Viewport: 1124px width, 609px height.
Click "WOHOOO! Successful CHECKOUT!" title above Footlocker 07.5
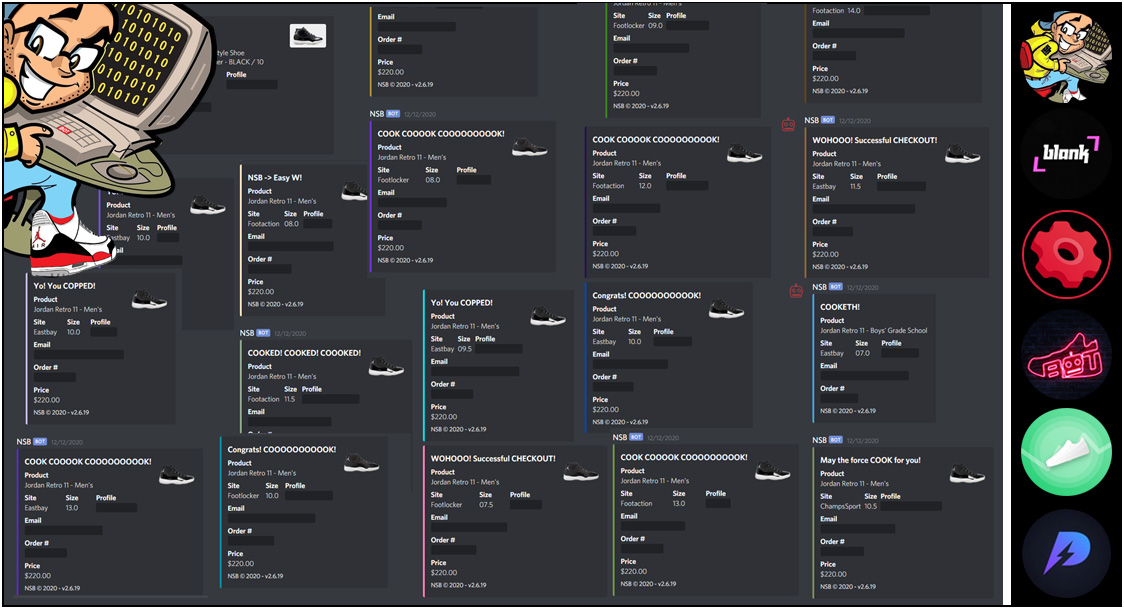tap(492, 459)
